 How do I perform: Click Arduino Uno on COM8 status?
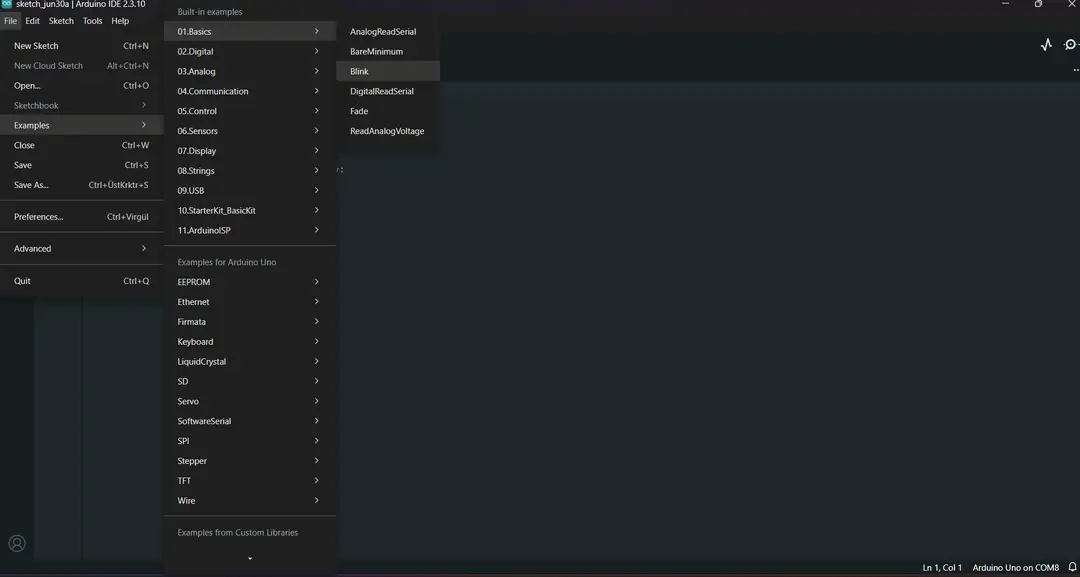click(x=1015, y=568)
